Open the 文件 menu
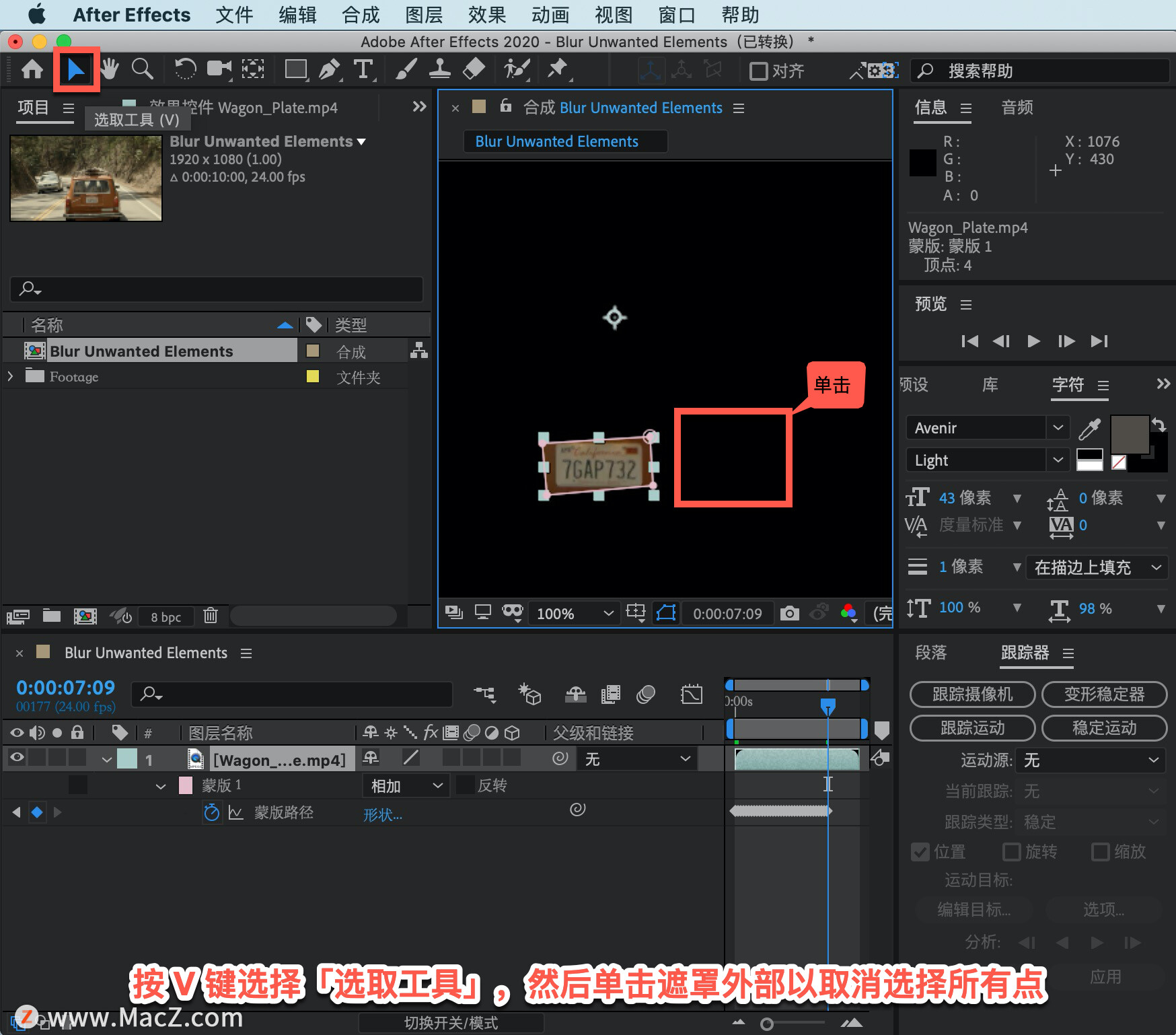The width and height of the screenshot is (1176, 1035). 233,15
